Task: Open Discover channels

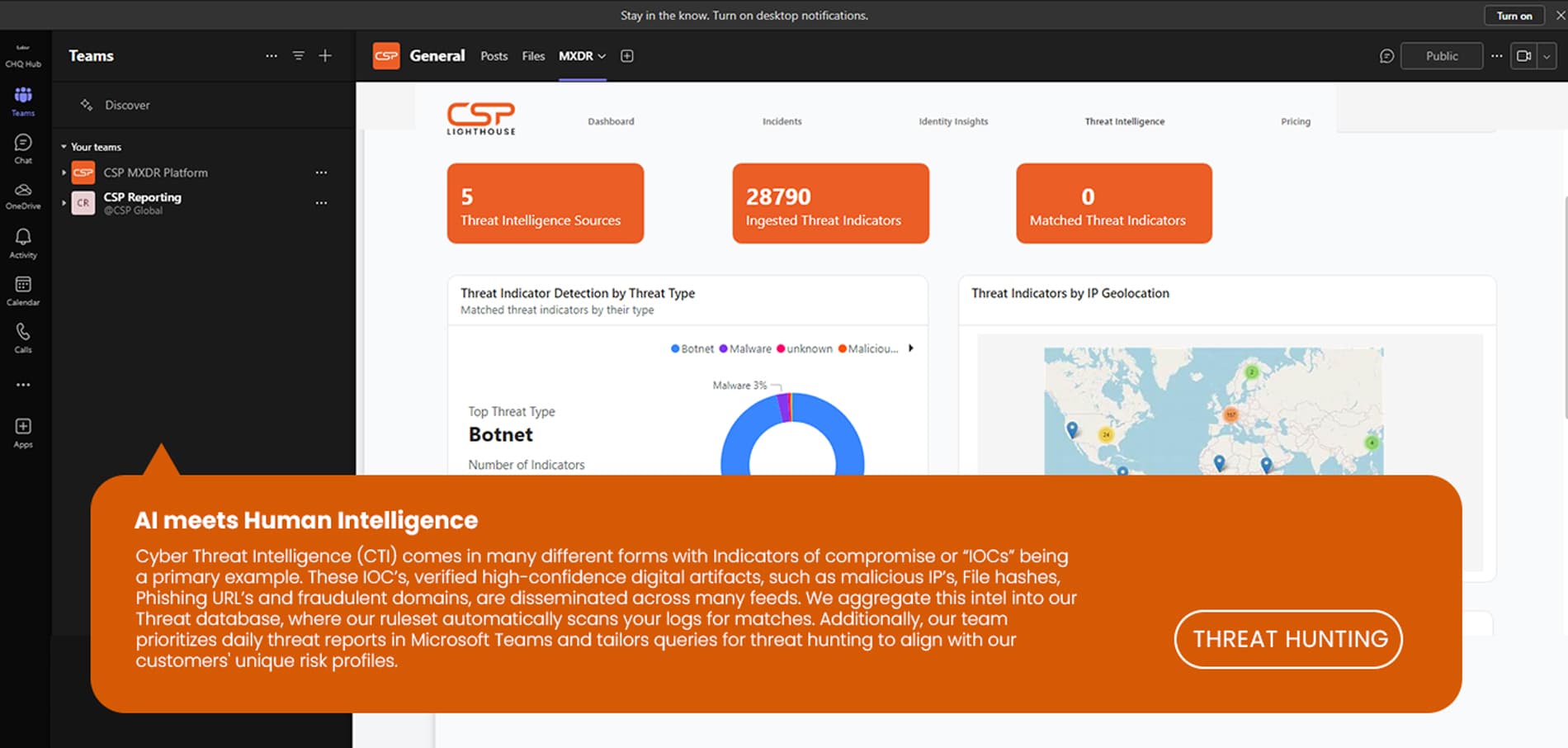Action: (127, 105)
